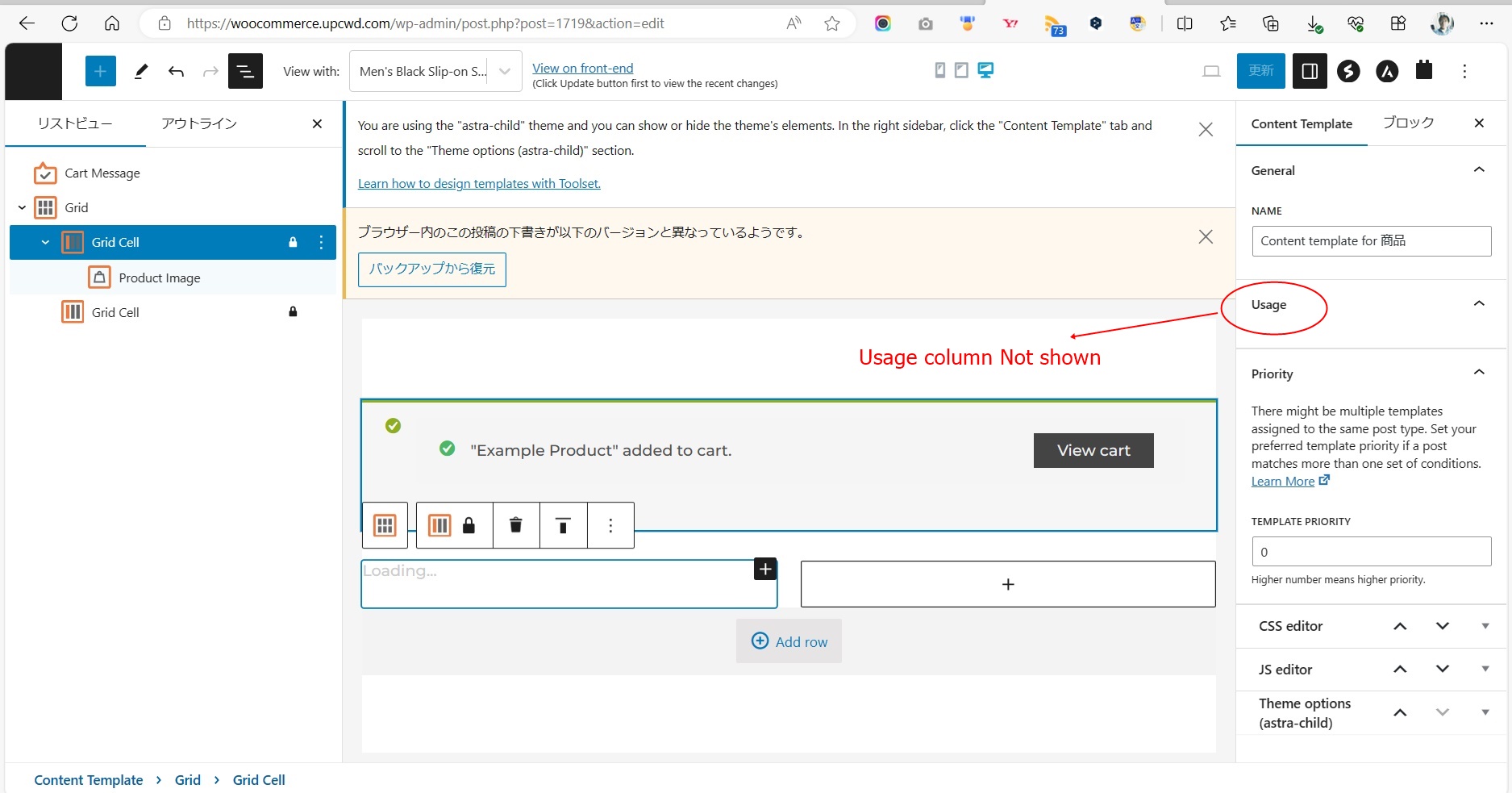Expand the JS editor panel triangle
This screenshot has width=1512, height=793.
pos(1485,669)
